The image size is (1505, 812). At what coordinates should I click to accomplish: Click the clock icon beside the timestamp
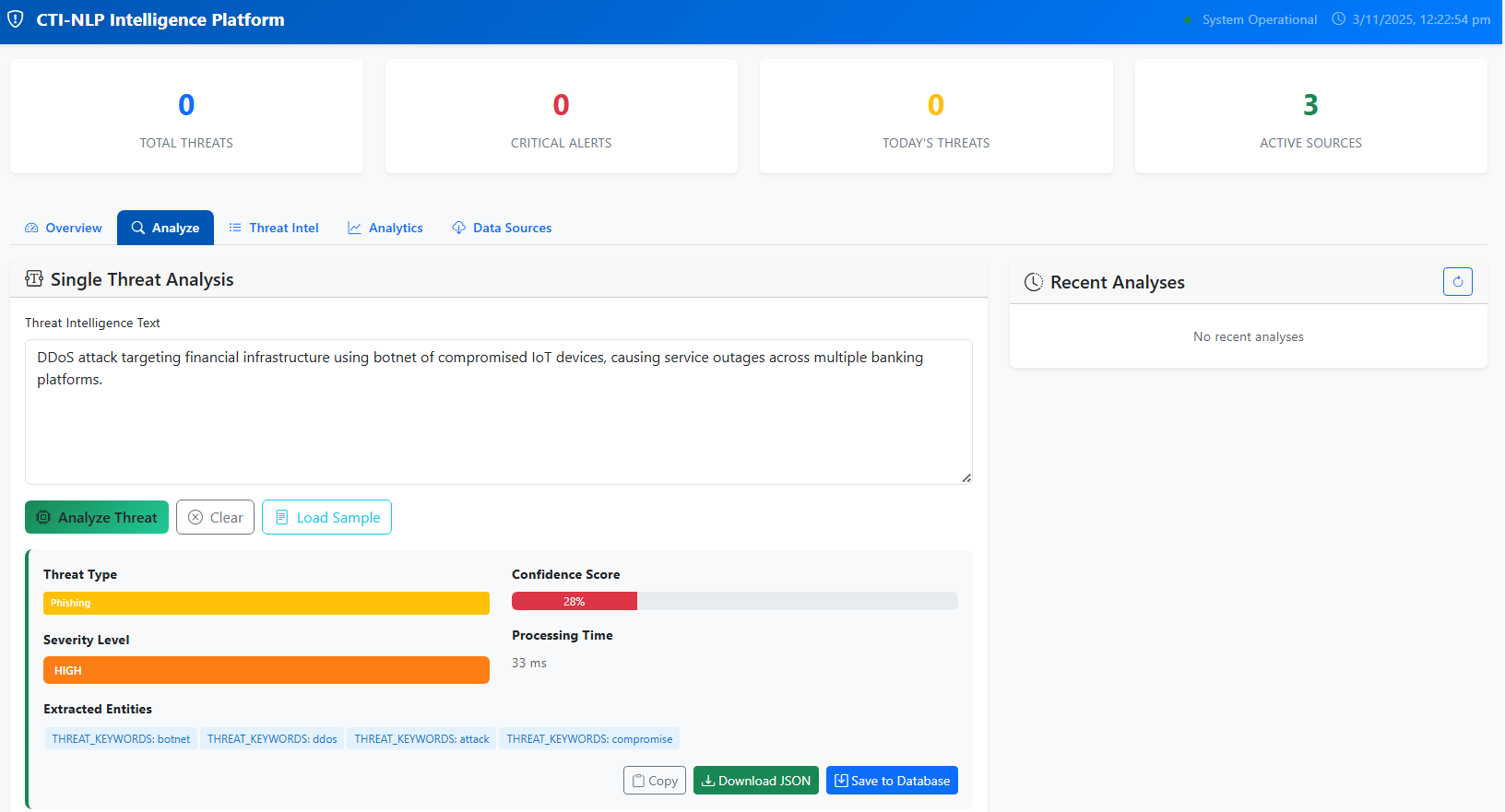pyautogui.click(x=1338, y=19)
